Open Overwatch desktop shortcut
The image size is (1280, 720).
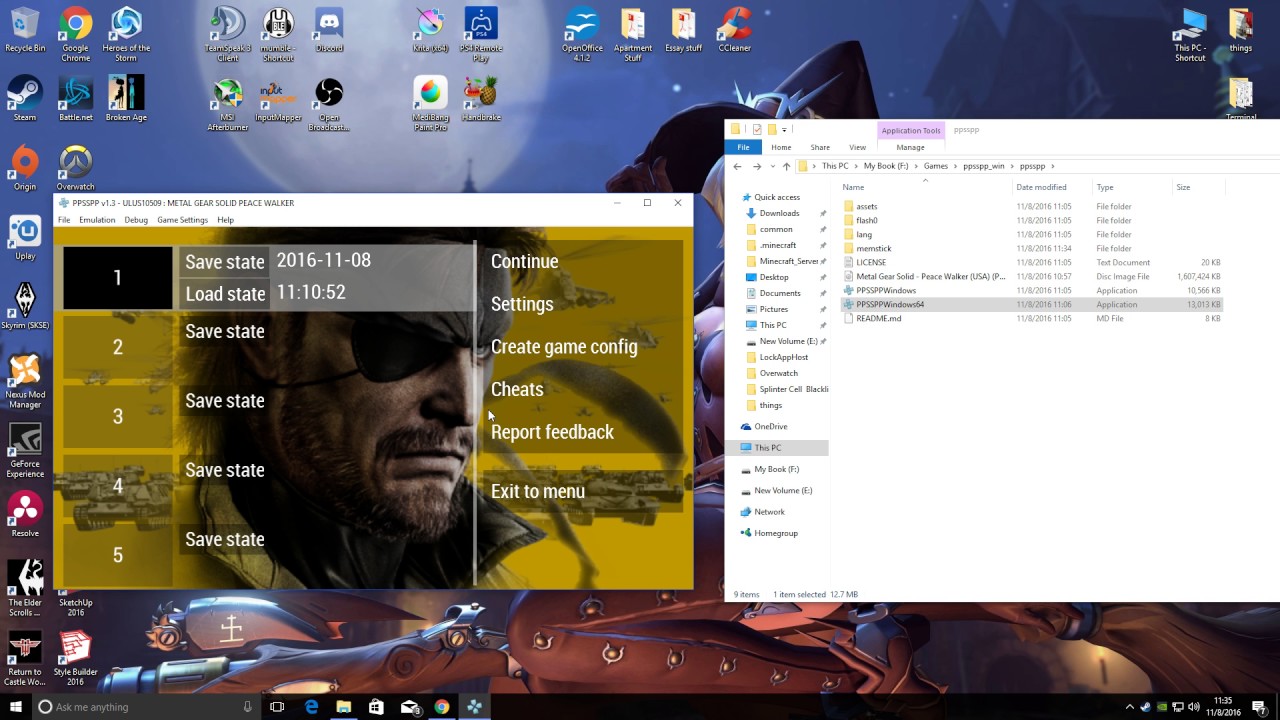coord(75,168)
